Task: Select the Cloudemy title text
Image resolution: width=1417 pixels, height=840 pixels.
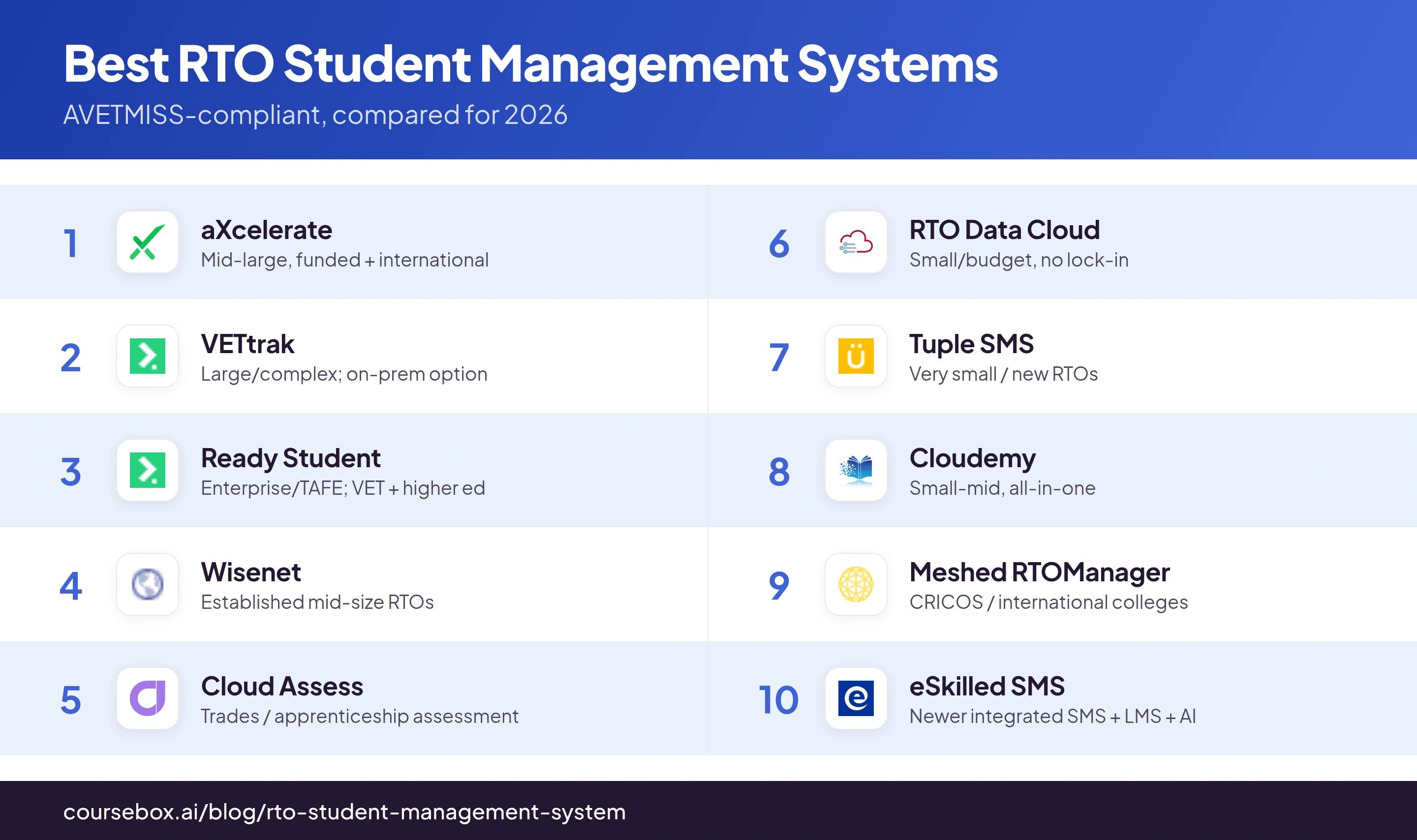Action: point(973,458)
